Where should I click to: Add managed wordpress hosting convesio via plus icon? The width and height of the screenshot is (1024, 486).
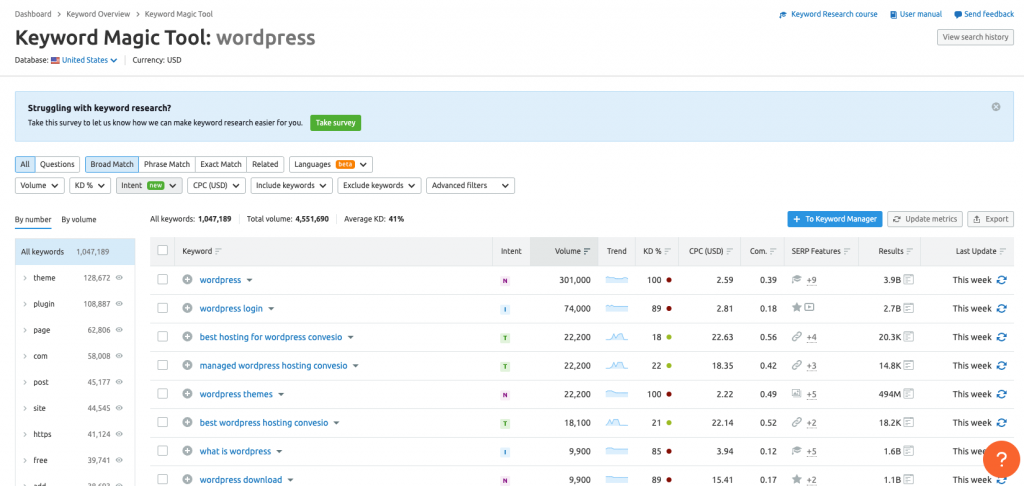(187, 366)
